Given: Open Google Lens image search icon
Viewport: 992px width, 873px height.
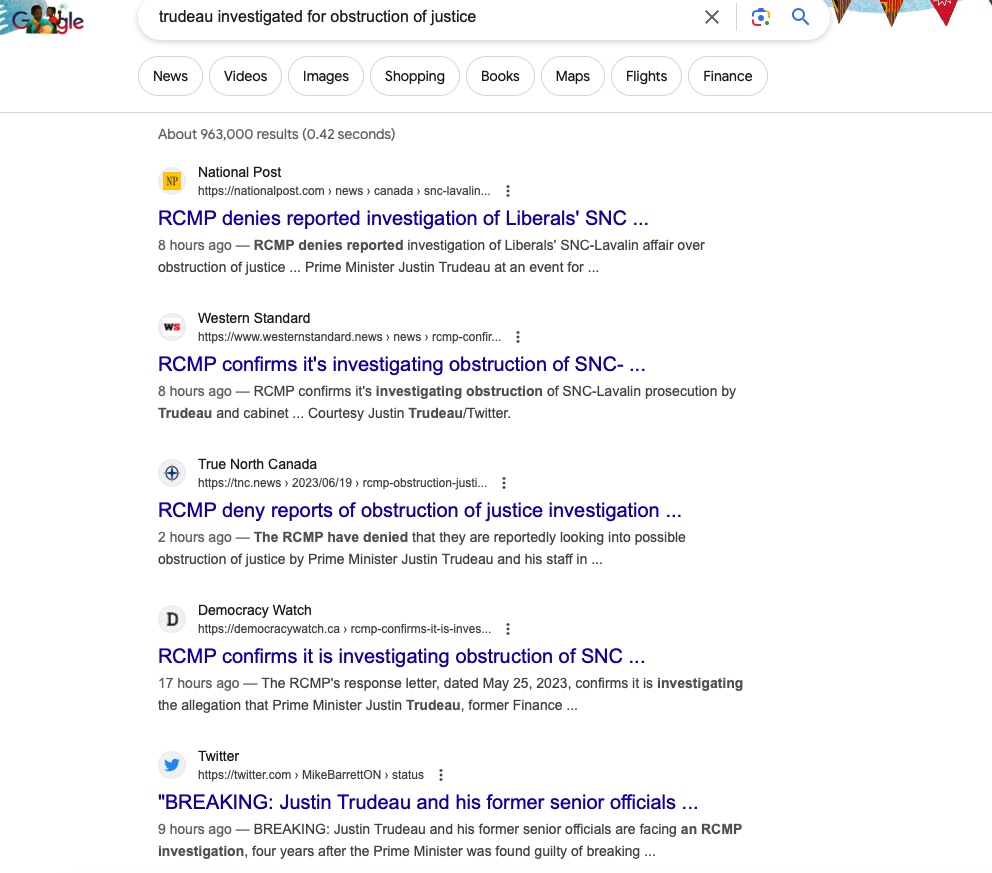Looking at the screenshot, I should coord(761,17).
